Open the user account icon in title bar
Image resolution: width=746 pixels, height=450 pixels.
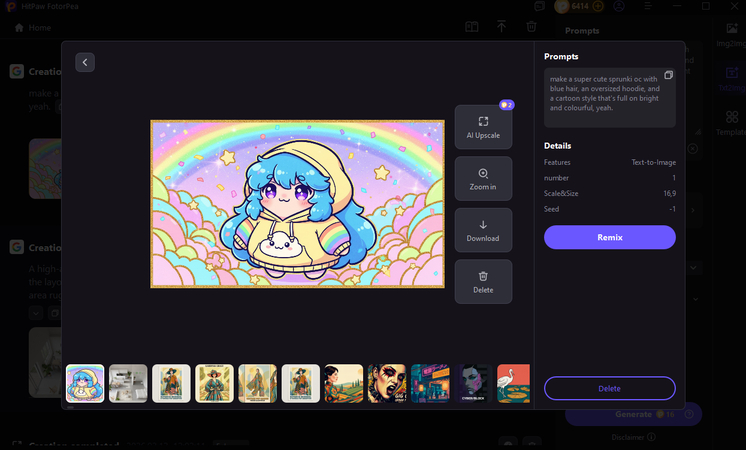pos(618,6)
